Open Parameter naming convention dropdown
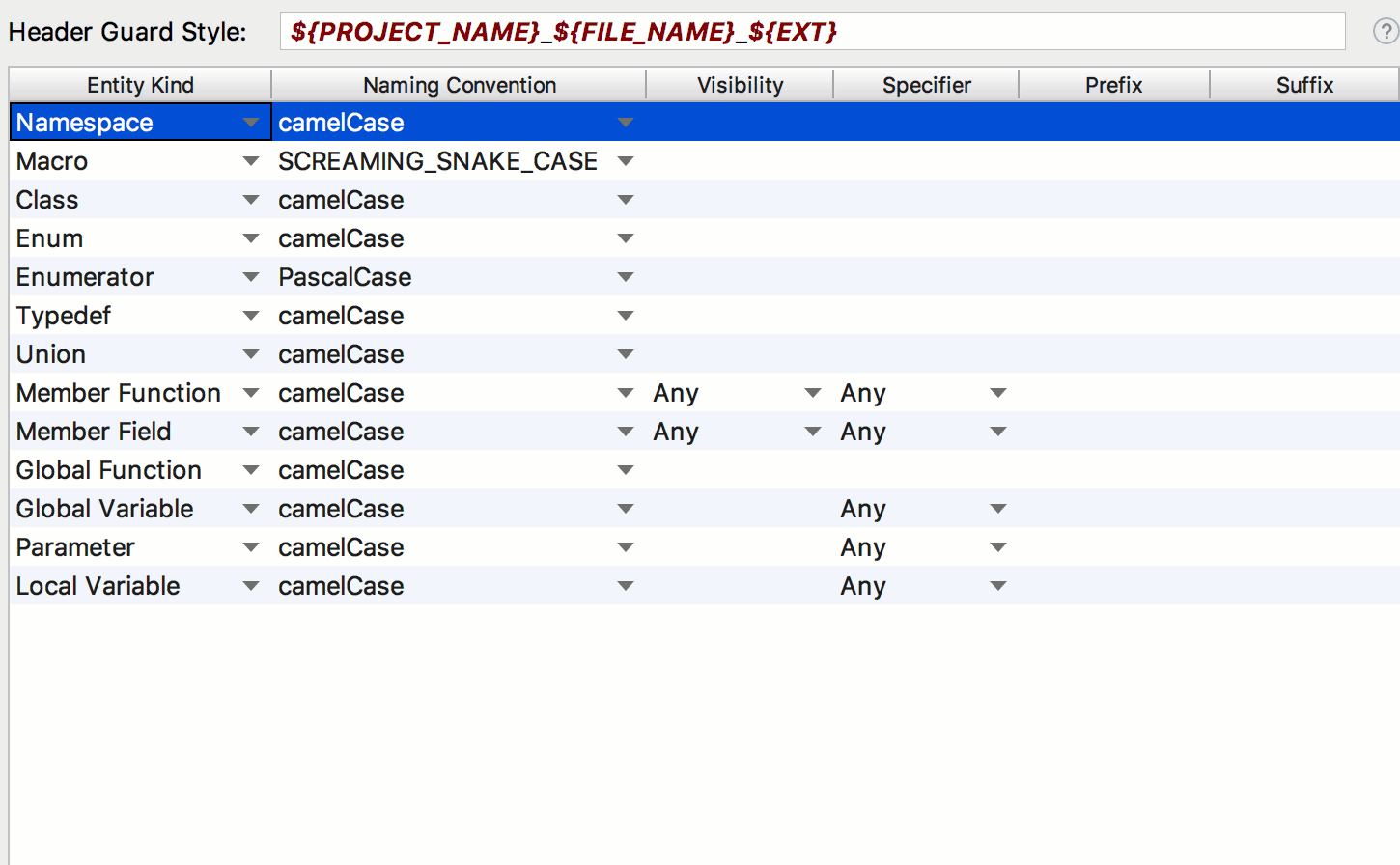This screenshot has height=865, width=1400. (626, 547)
